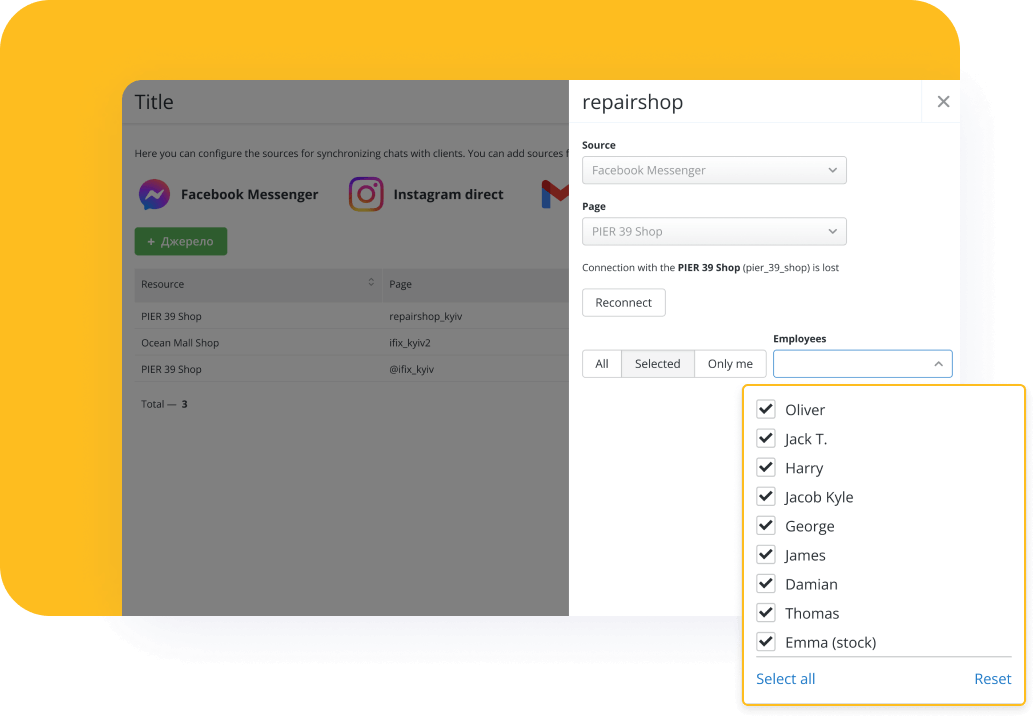Image resolution: width=1036 pixels, height=720 pixels.
Task: Collapse the Employees dropdown chevron
Action: point(938,364)
